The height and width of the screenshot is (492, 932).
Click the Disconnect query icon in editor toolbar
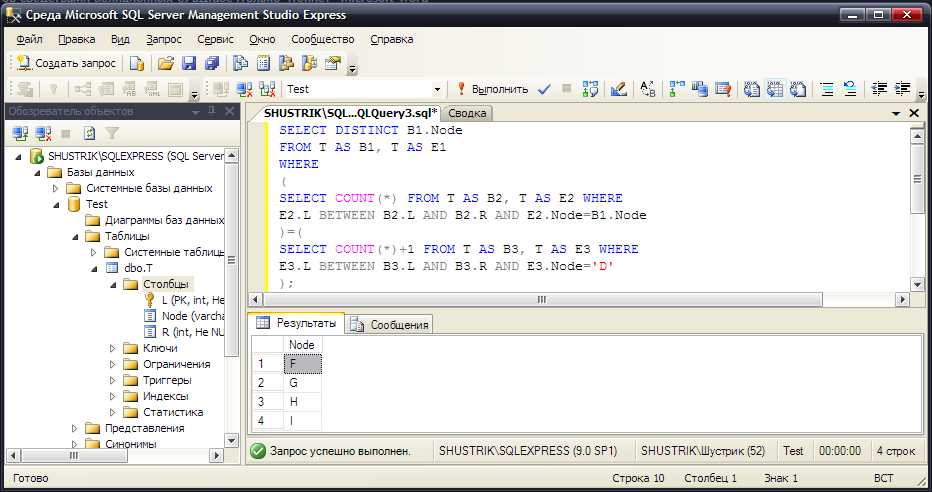pyautogui.click(x=244, y=89)
